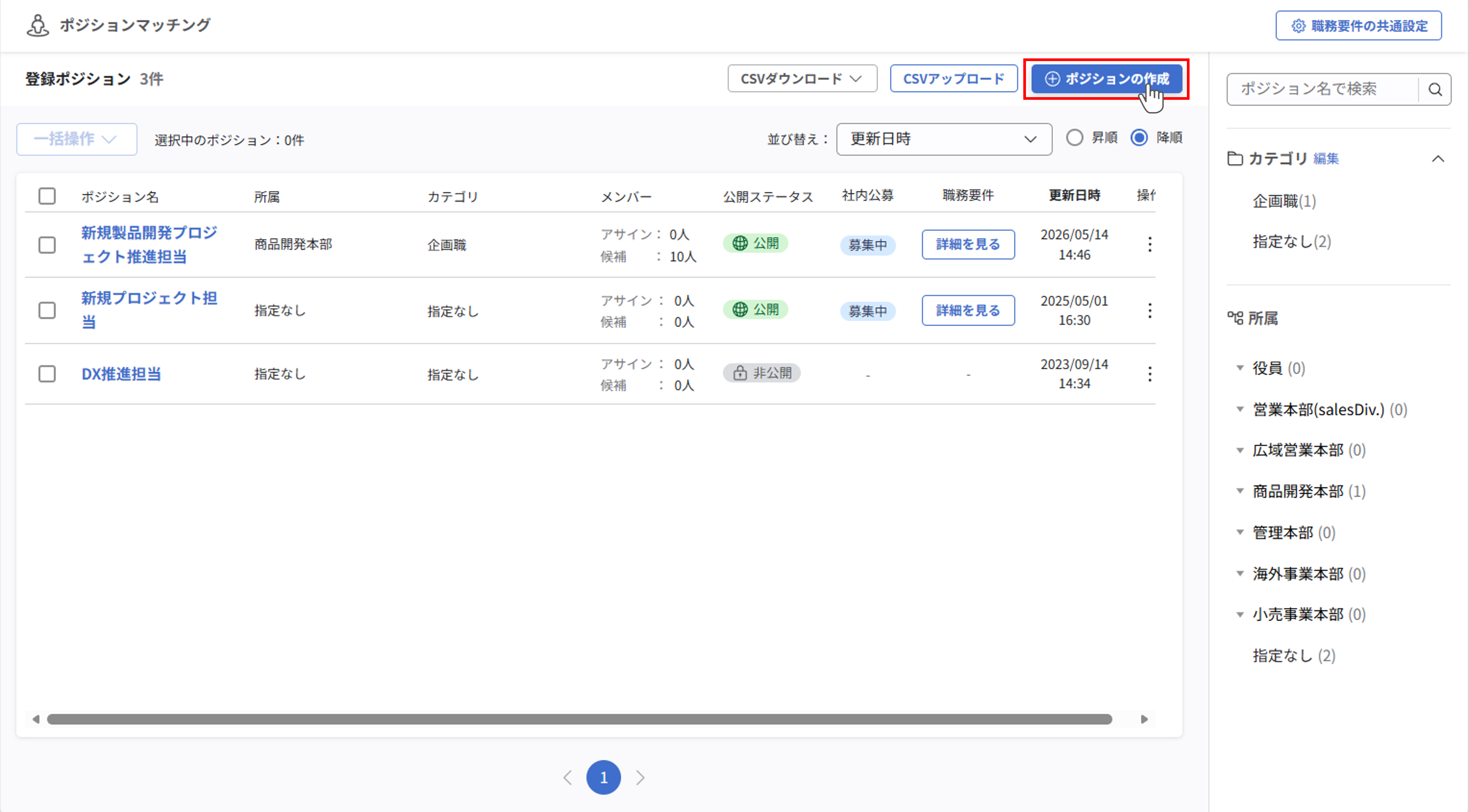
Task: Click the カテゴリ folder icon
Action: click(x=1235, y=159)
